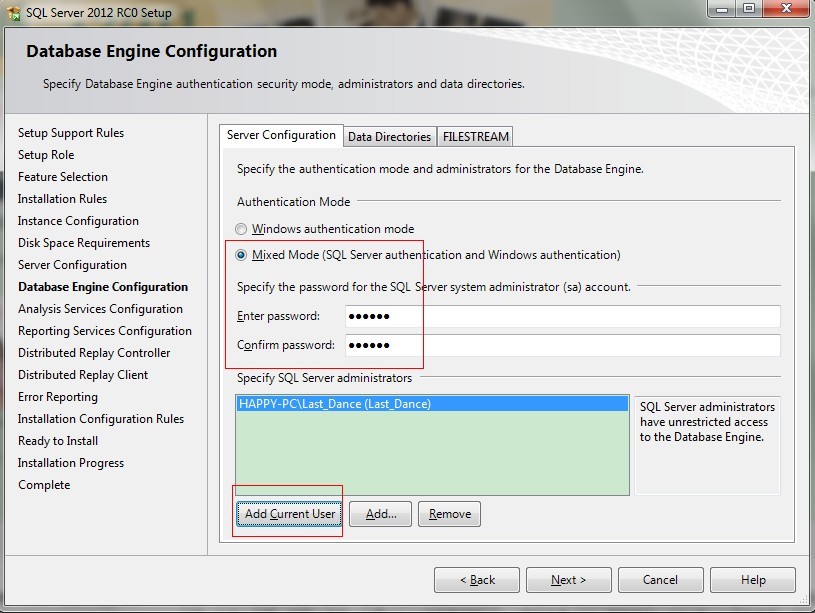The image size is (815, 613).
Task: Click Distributed Replay Controller step
Action: pos(94,353)
